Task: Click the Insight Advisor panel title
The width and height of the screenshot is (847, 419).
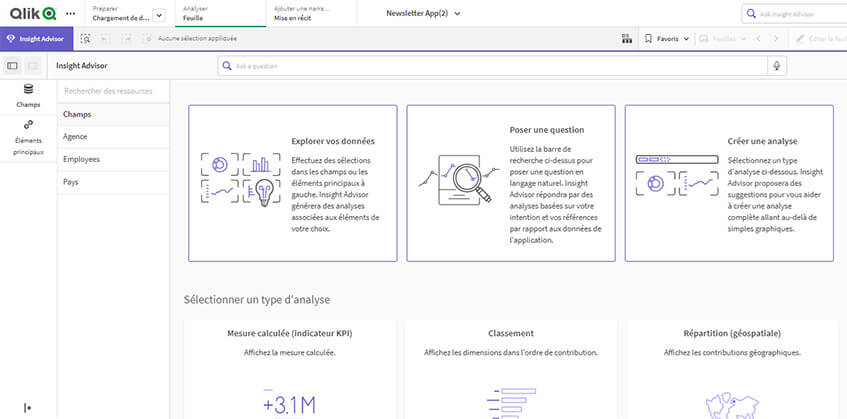Action: (82, 66)
